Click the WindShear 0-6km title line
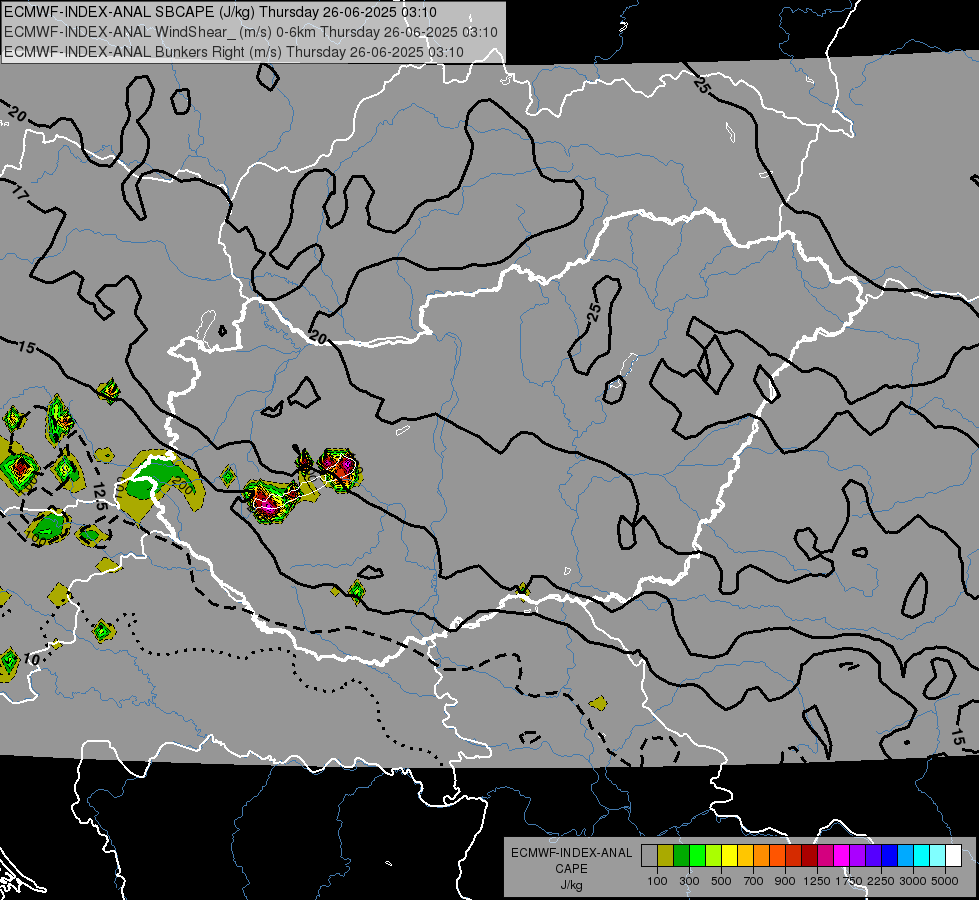This screenshot has width=979, height=900. [250, 32]
